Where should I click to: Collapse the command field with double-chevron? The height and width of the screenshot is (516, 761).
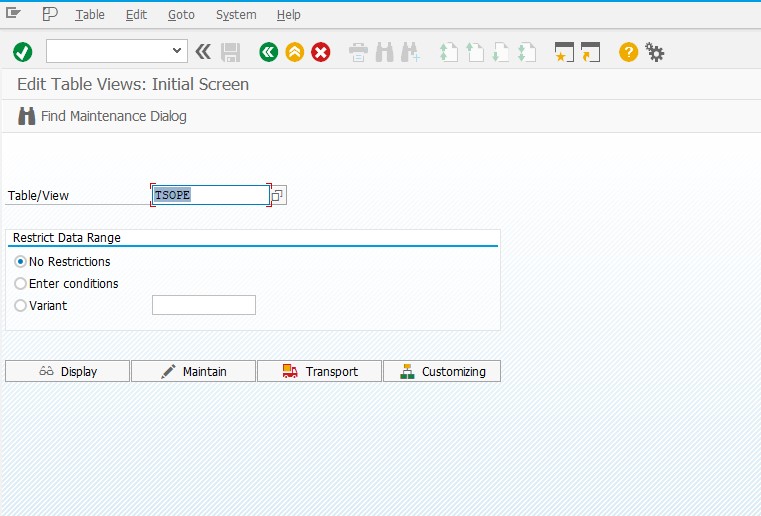pyautogui.click(x=203, y=51)
